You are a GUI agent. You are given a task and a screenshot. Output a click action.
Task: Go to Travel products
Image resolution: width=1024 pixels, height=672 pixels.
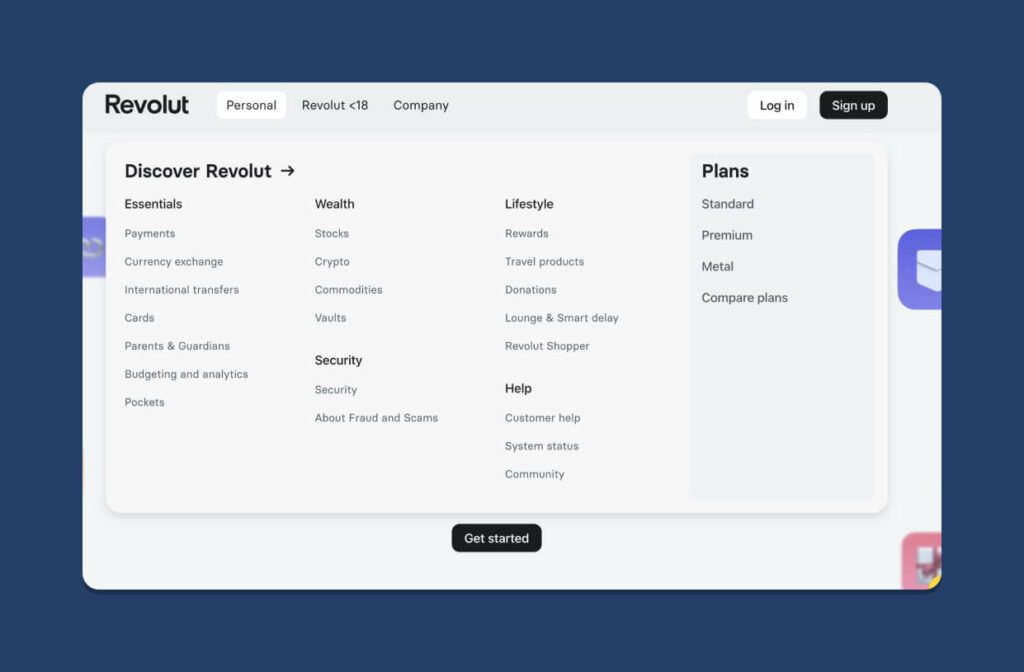(x=544, y=262)
